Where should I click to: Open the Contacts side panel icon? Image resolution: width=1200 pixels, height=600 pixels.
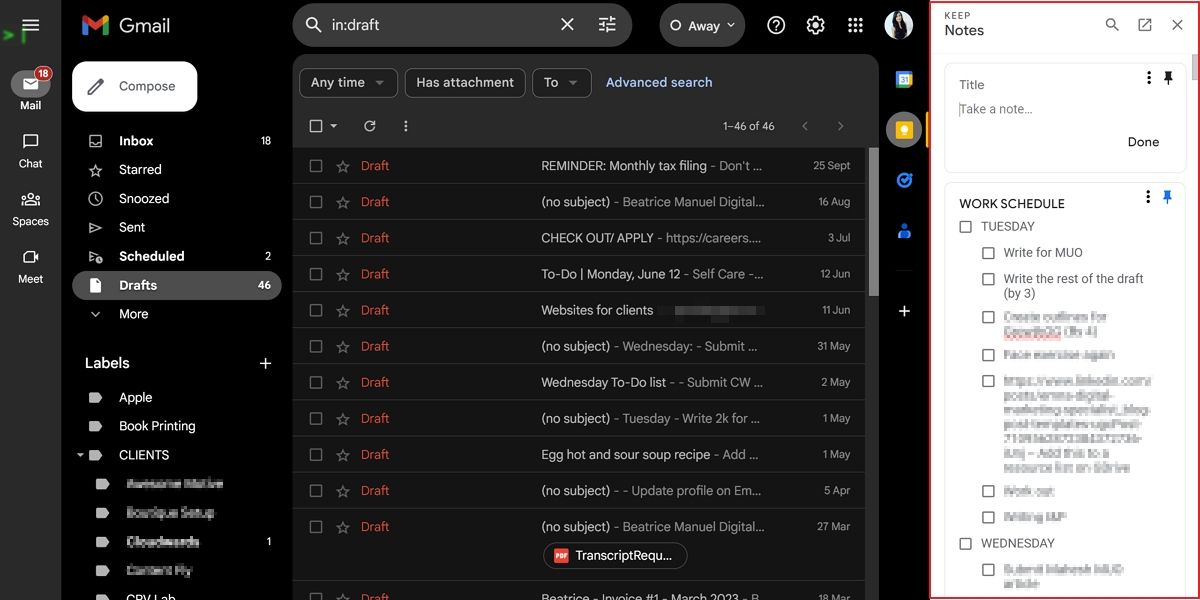(x=903, y=231)
